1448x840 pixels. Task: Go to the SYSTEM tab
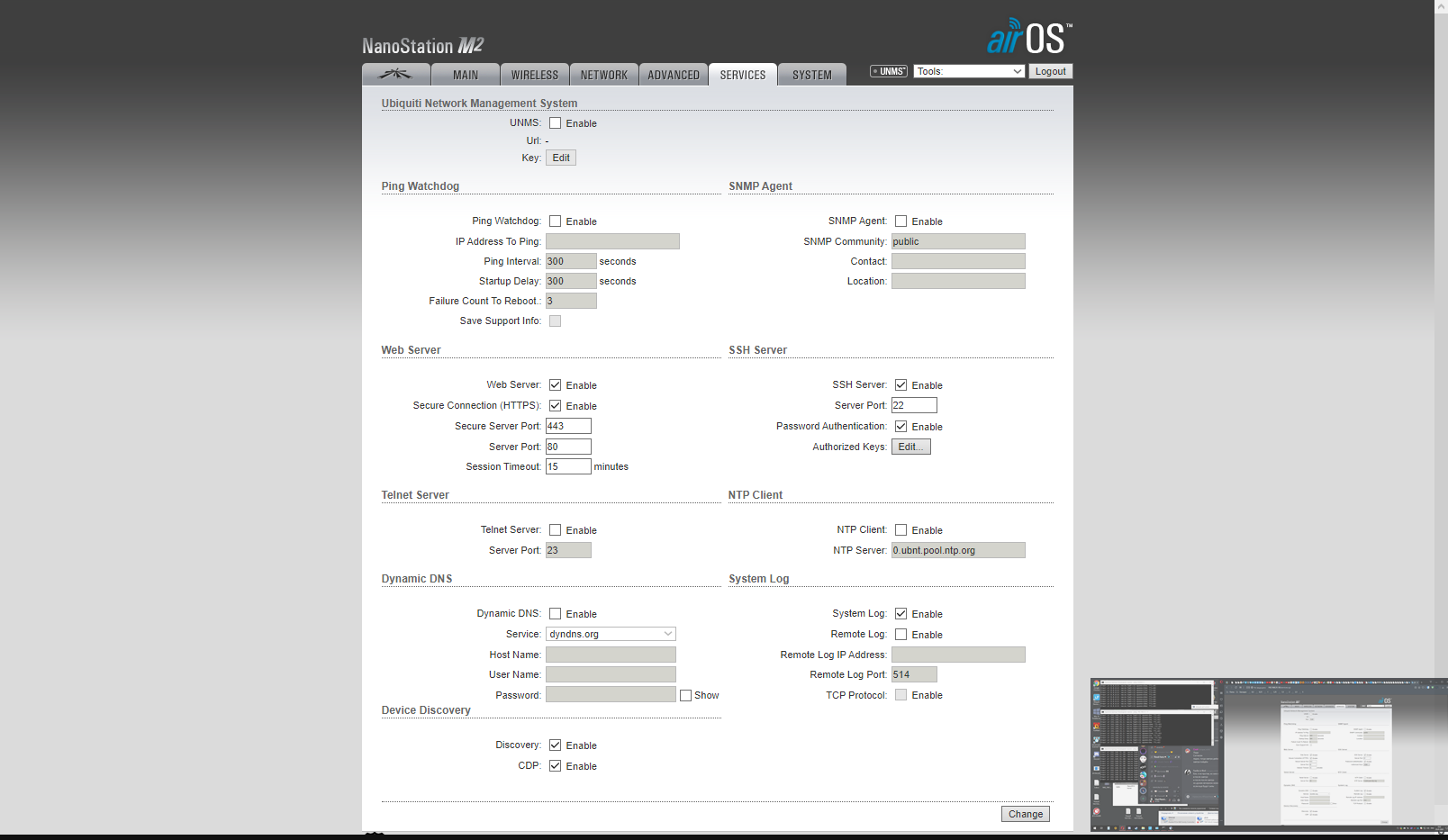[812, 75]
